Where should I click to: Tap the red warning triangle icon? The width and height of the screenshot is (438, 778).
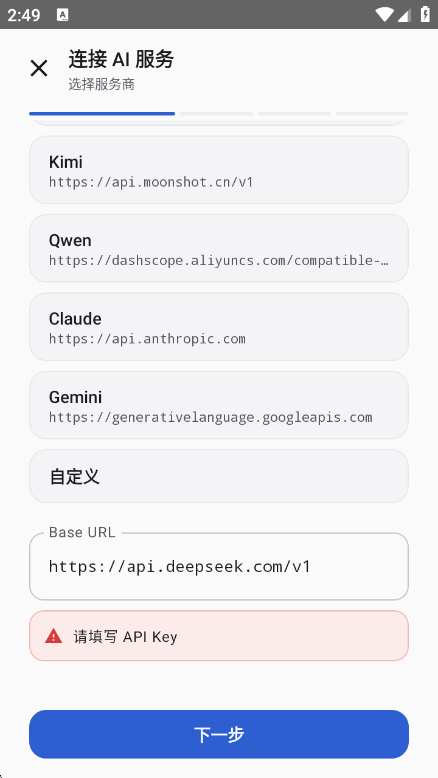pyautogui.click(x=53, y=636)
